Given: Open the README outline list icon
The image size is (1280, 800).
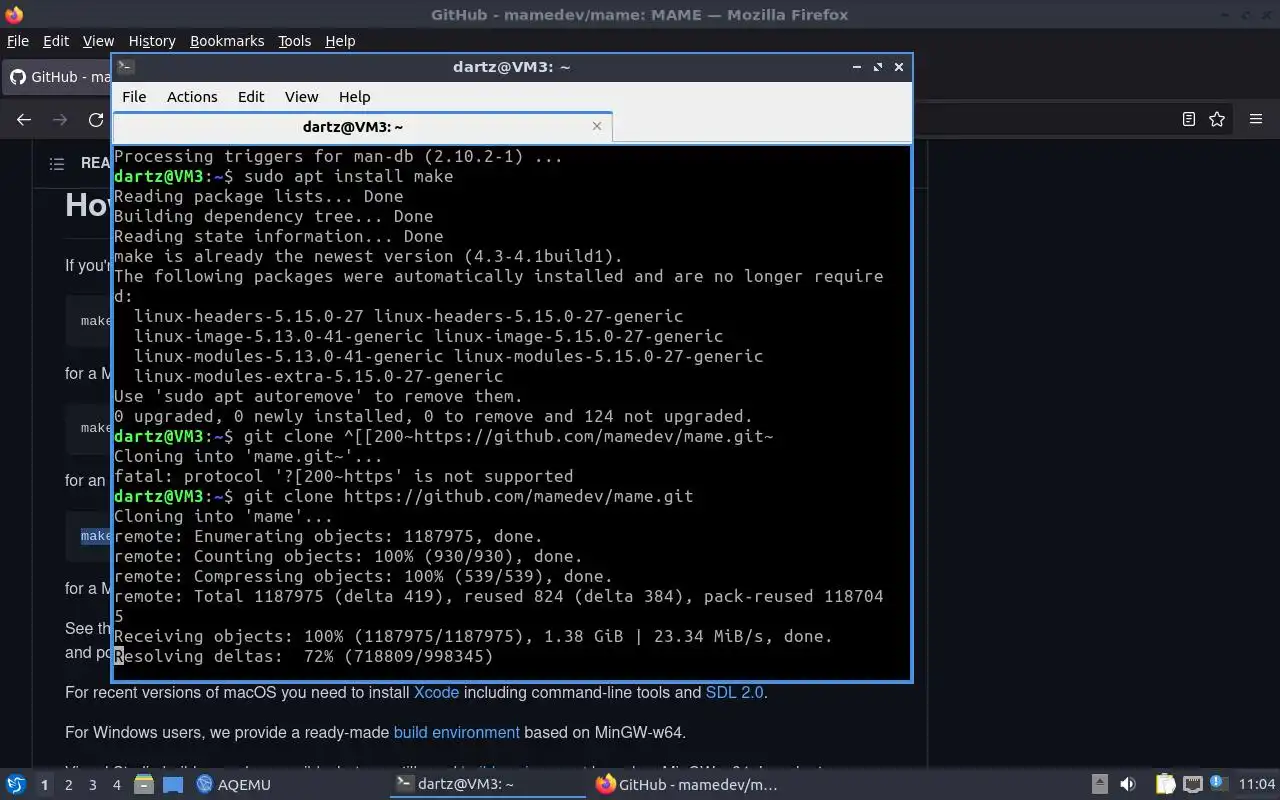Looking at the screenshot, I should point(57,163).
